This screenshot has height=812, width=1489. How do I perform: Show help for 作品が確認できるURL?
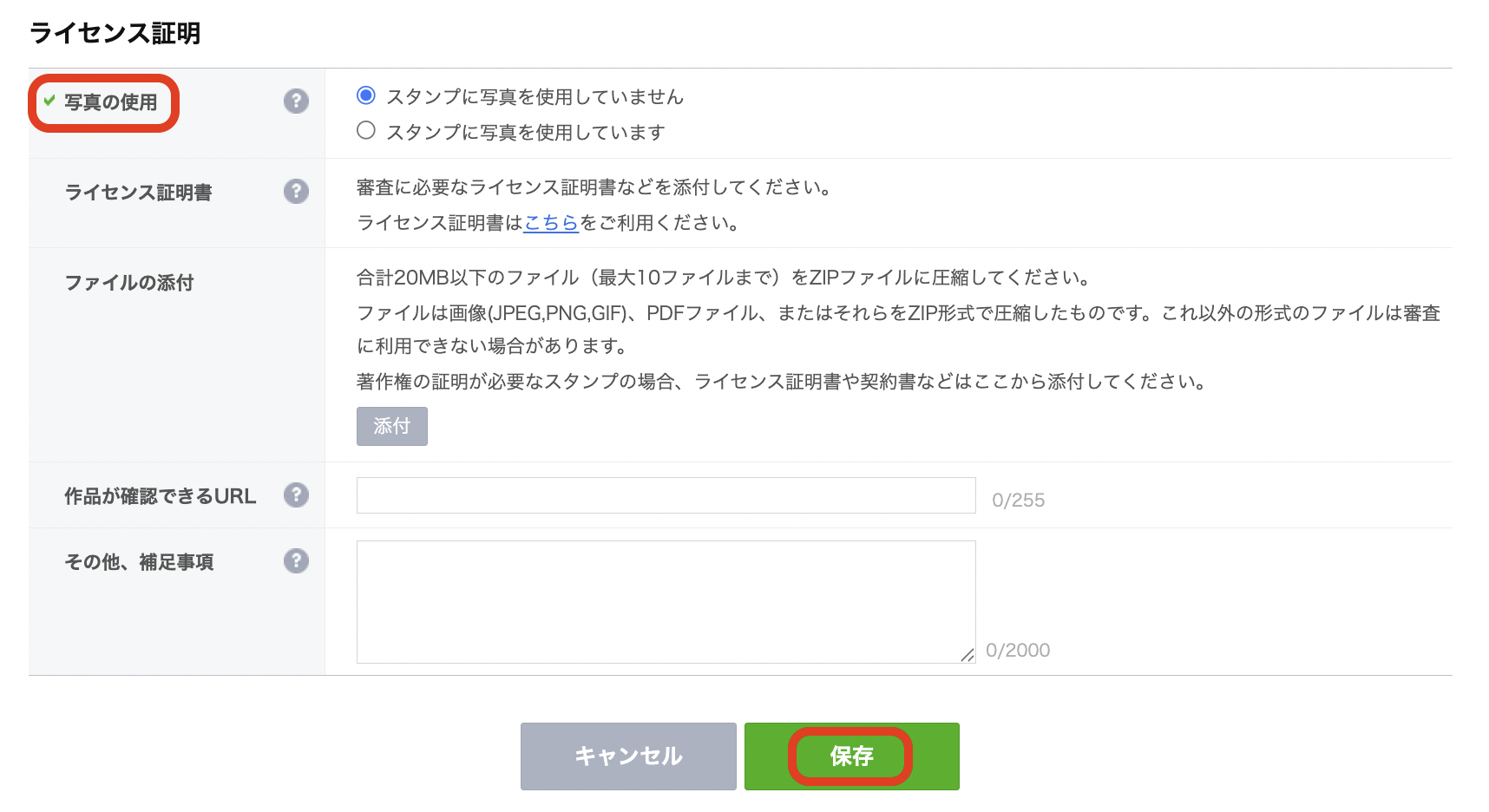click(297, 495)
